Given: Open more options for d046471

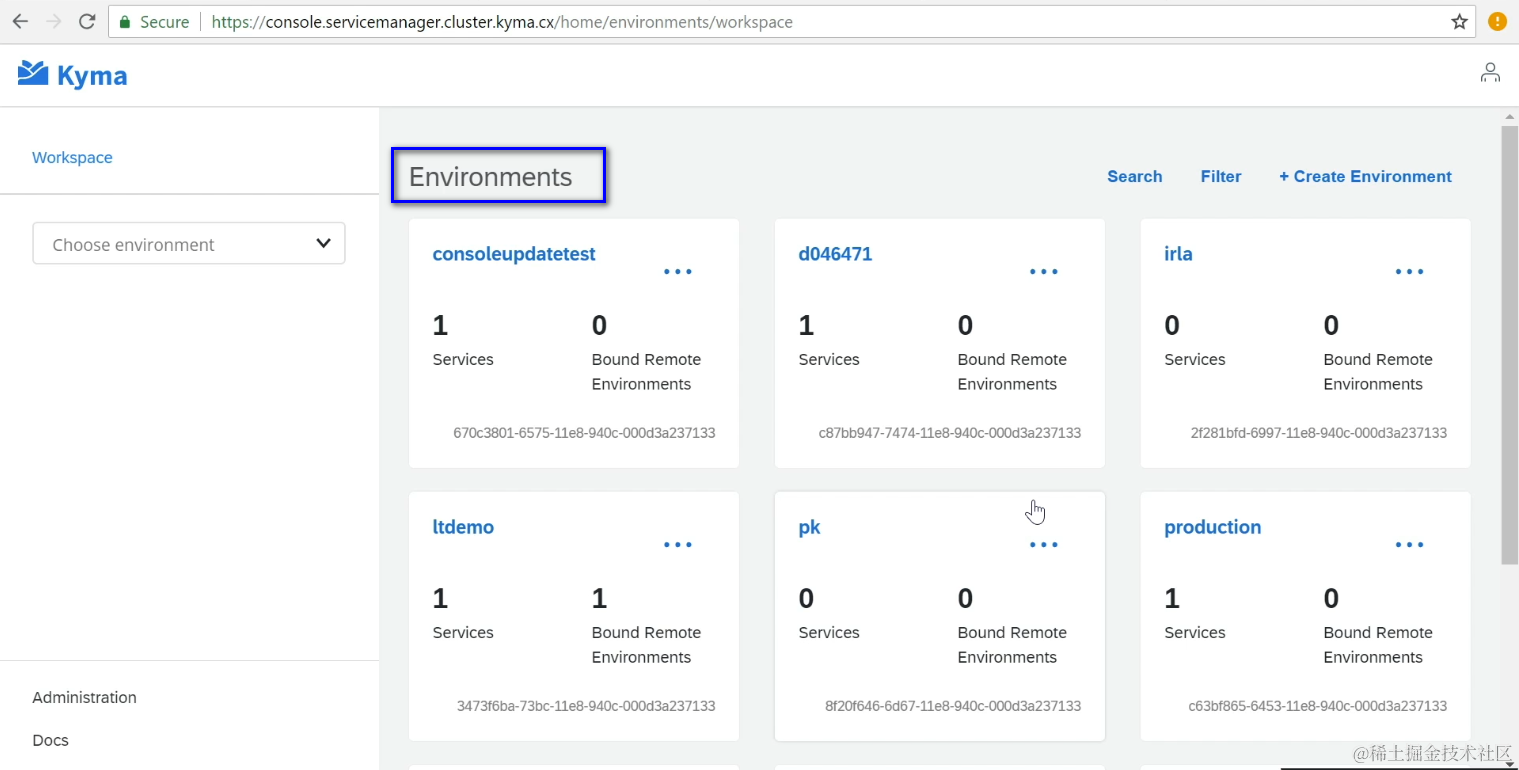Looking at the screenshot, I should click(1044, 272).
